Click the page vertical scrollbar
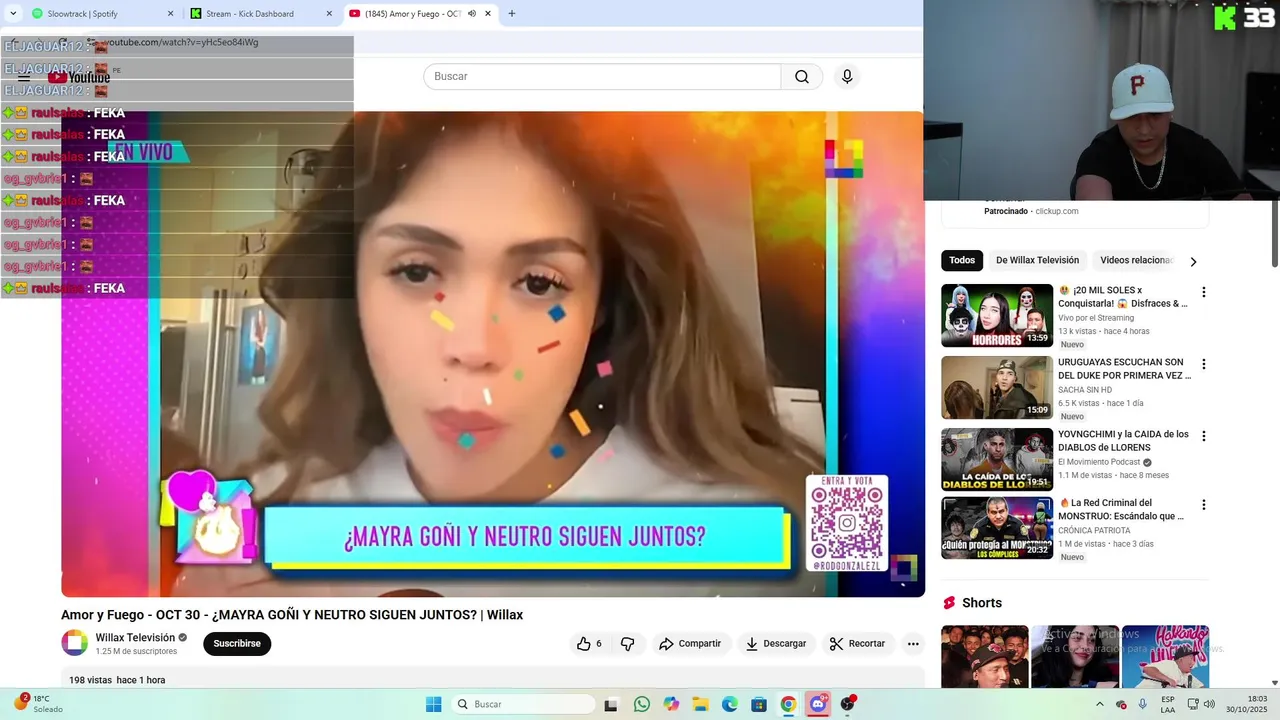Viewport: 1280px width, 720px height. (x=1274, y=235)
